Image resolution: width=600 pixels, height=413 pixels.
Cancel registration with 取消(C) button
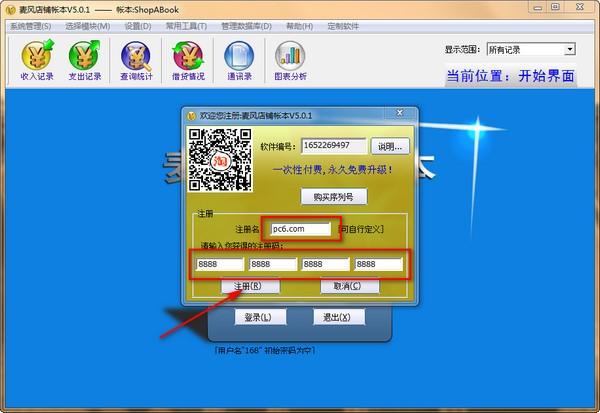pyautogui.click(x=349, y=286)
